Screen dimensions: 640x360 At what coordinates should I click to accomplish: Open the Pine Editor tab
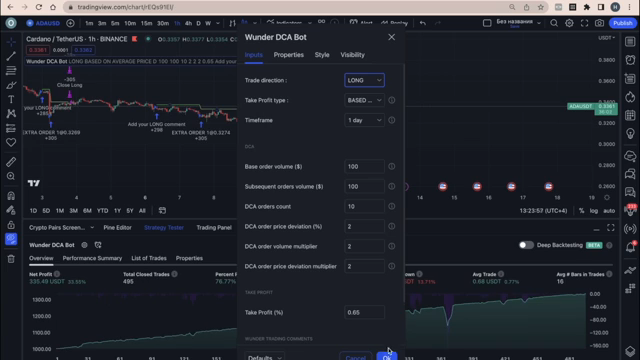(117, 228)
